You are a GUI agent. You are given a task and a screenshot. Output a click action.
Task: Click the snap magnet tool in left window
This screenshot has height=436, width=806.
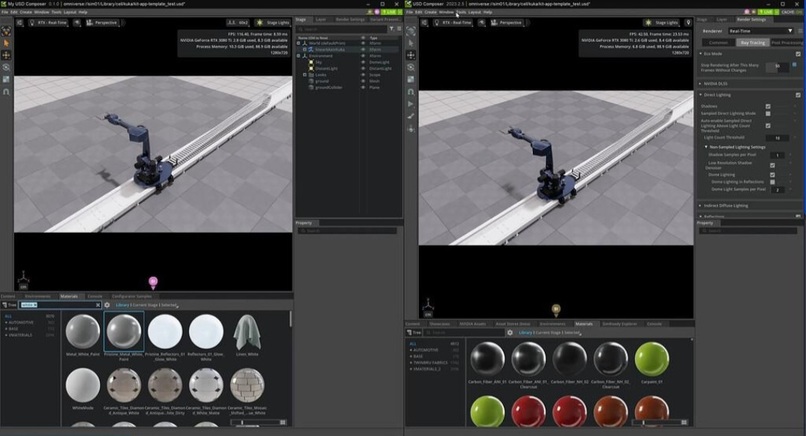[x=6, y=92]
